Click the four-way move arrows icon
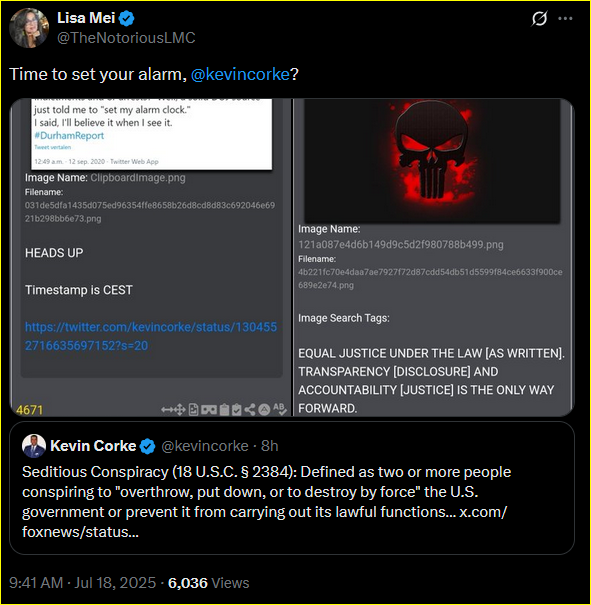Viewport: 591px width, 605px height. pos(180,409)
